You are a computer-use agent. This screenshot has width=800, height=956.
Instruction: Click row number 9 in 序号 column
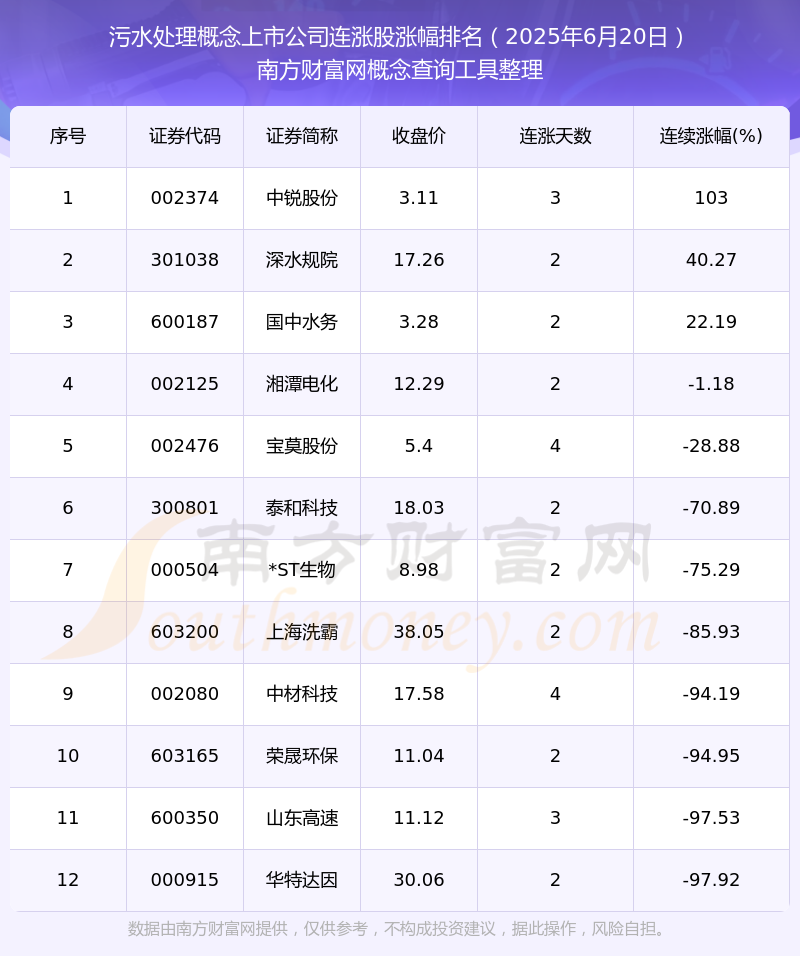pos(68,694)
